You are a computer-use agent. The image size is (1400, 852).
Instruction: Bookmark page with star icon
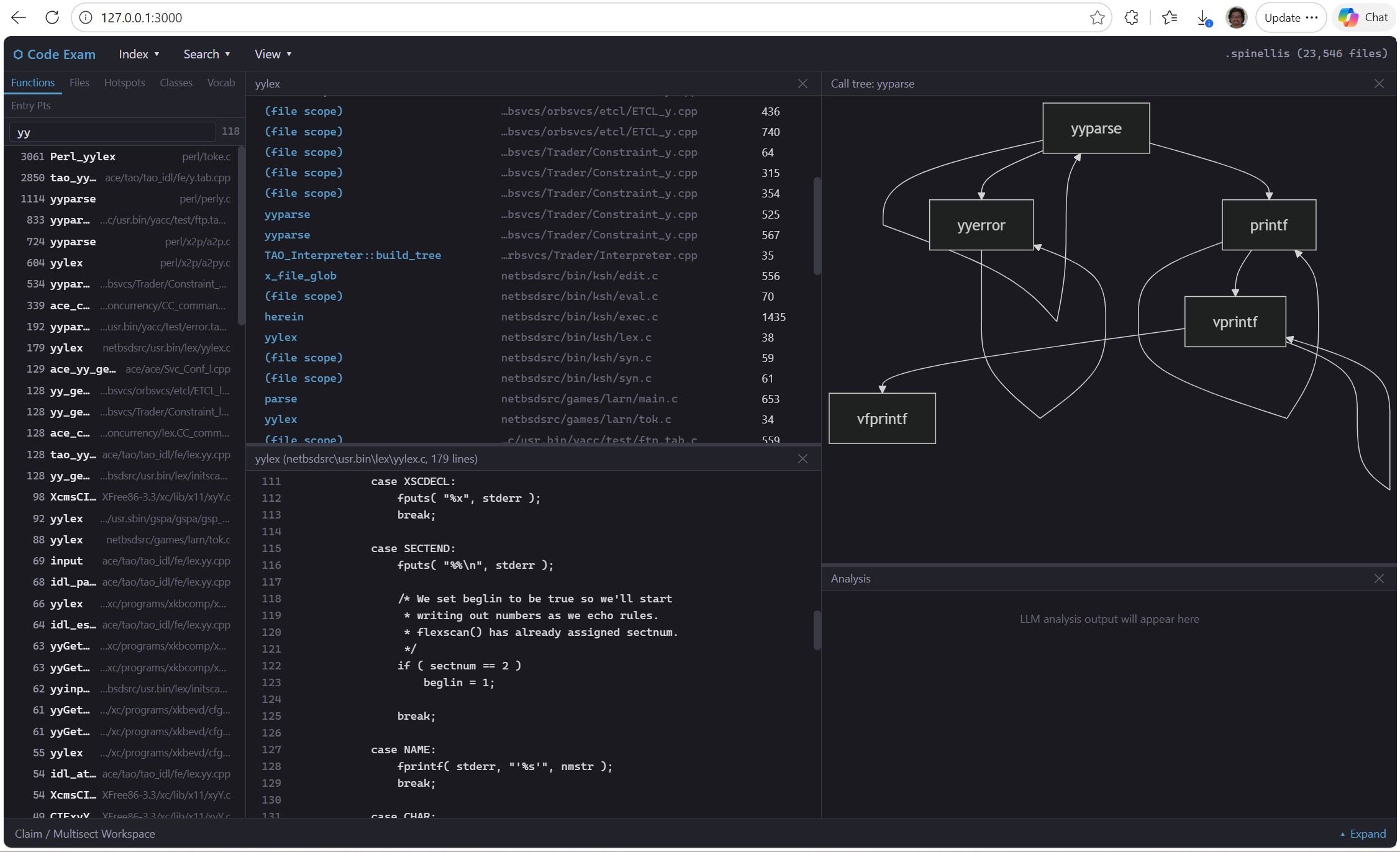point(1097,17)
